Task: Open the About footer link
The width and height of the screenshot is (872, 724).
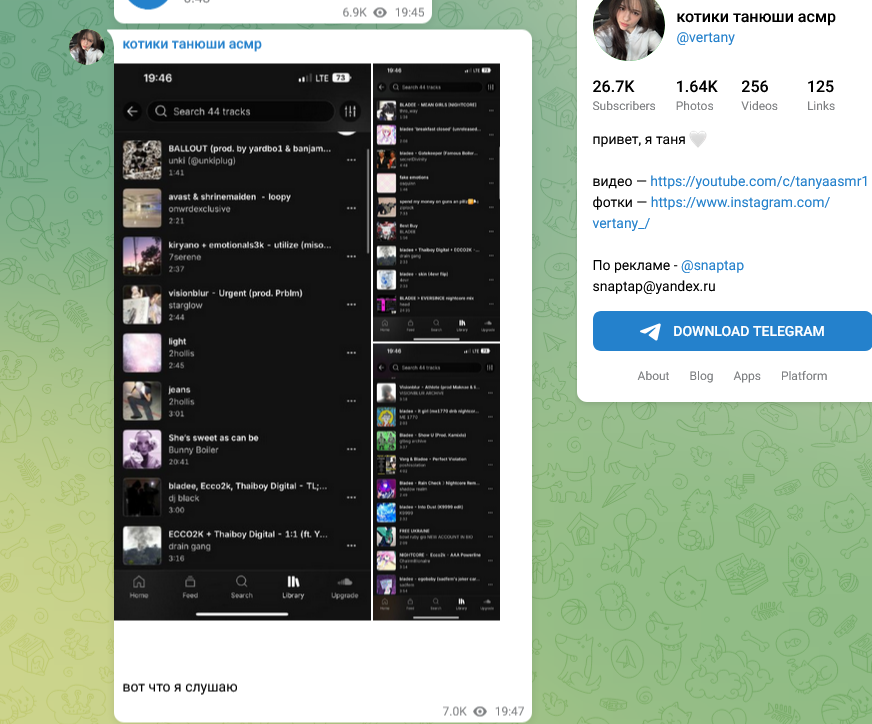Action: click(x=653, y=376)
